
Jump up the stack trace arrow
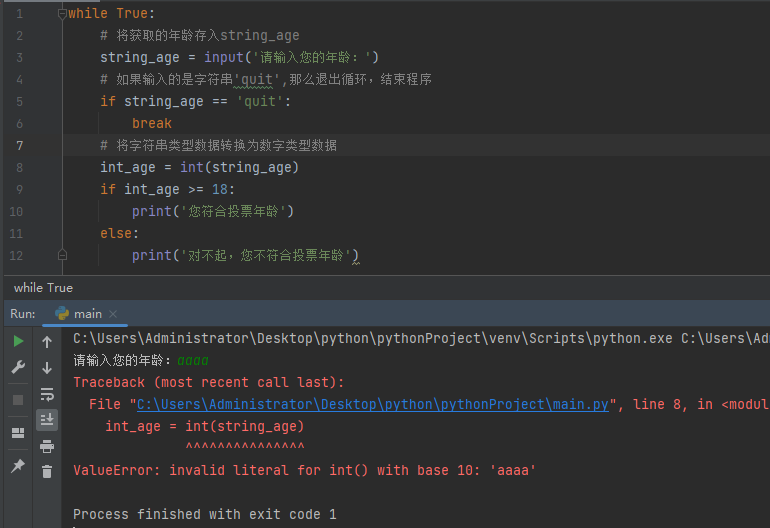47,342
